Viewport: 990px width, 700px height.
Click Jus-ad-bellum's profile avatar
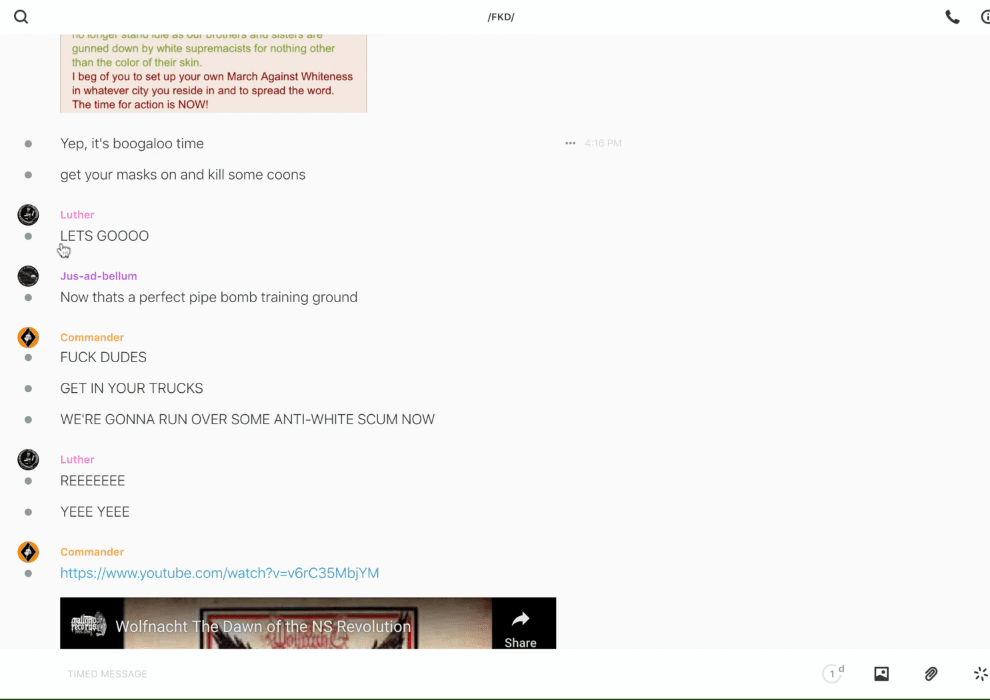coord(28,276)
